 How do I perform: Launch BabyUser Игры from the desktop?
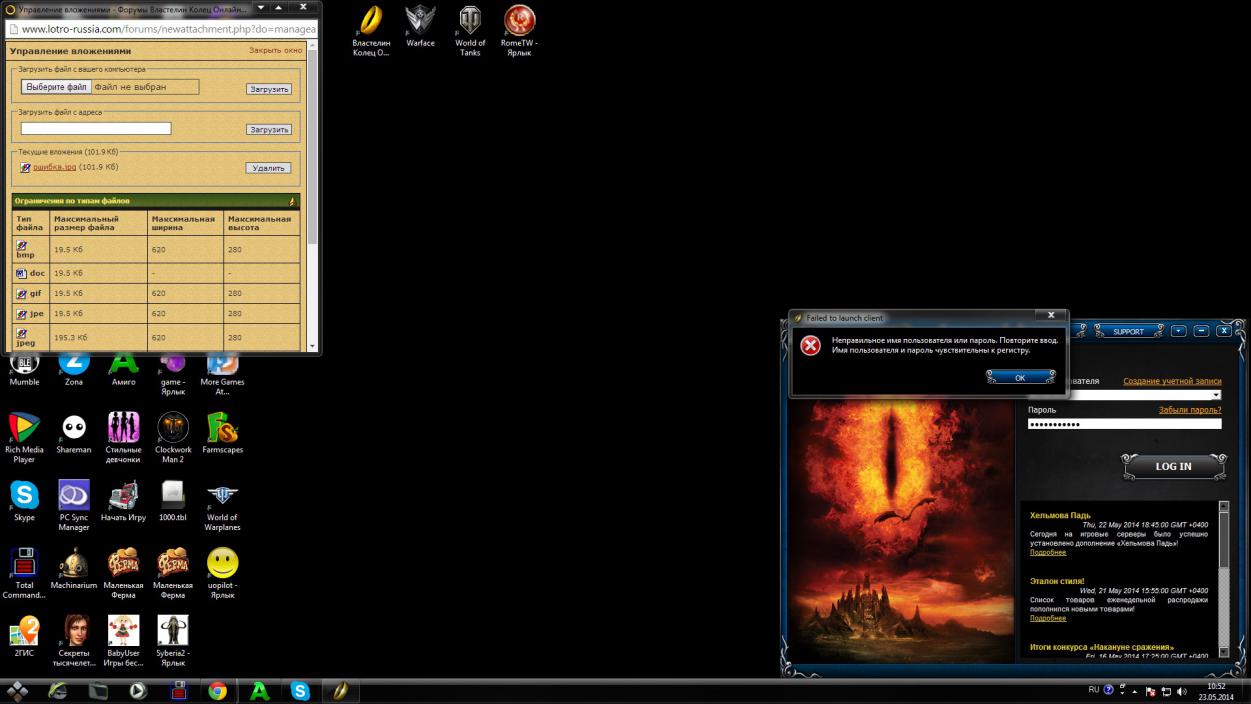click(x=123, y=641)
